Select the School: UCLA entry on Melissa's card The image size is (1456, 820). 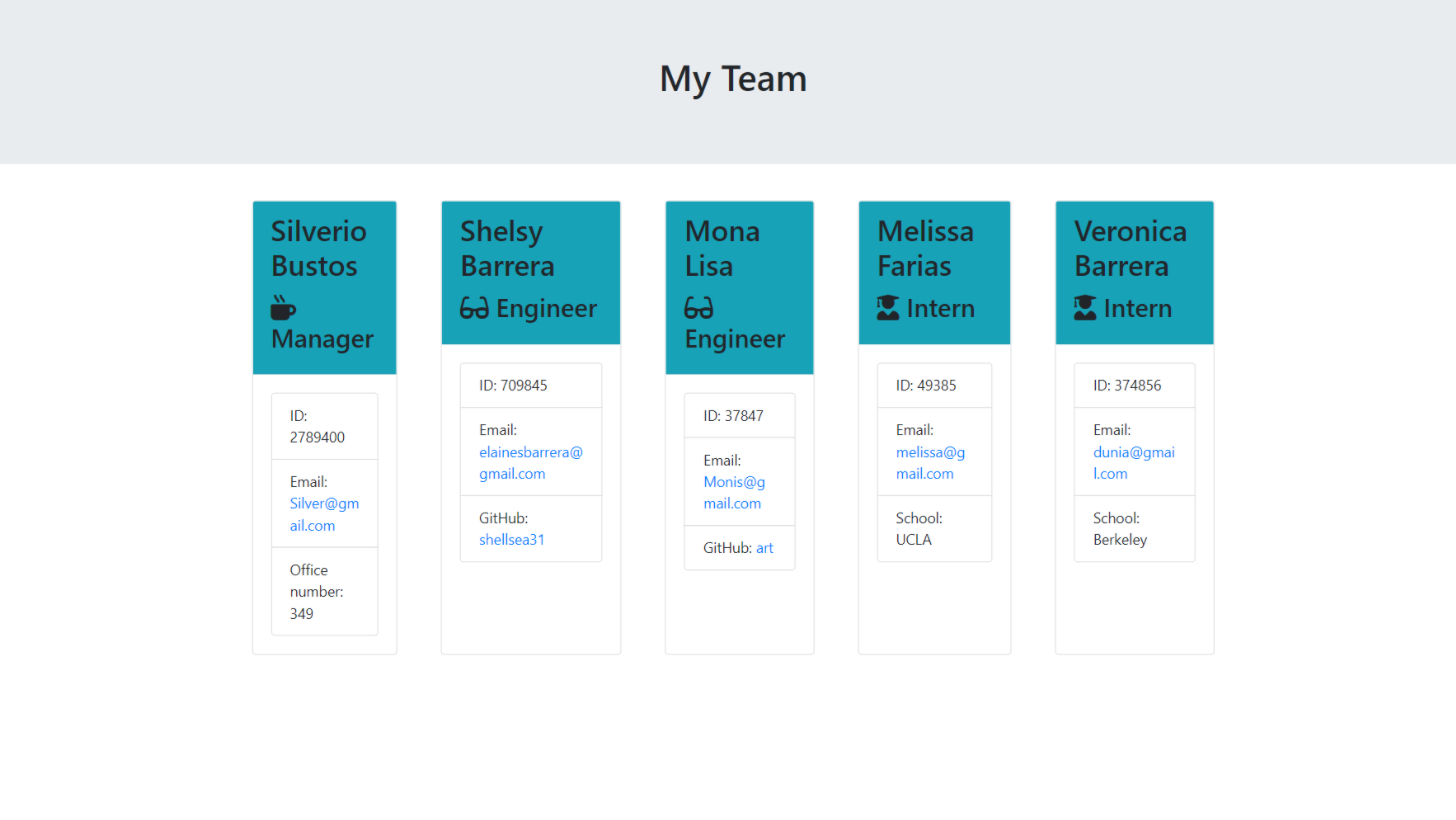(x=934, y=528)
